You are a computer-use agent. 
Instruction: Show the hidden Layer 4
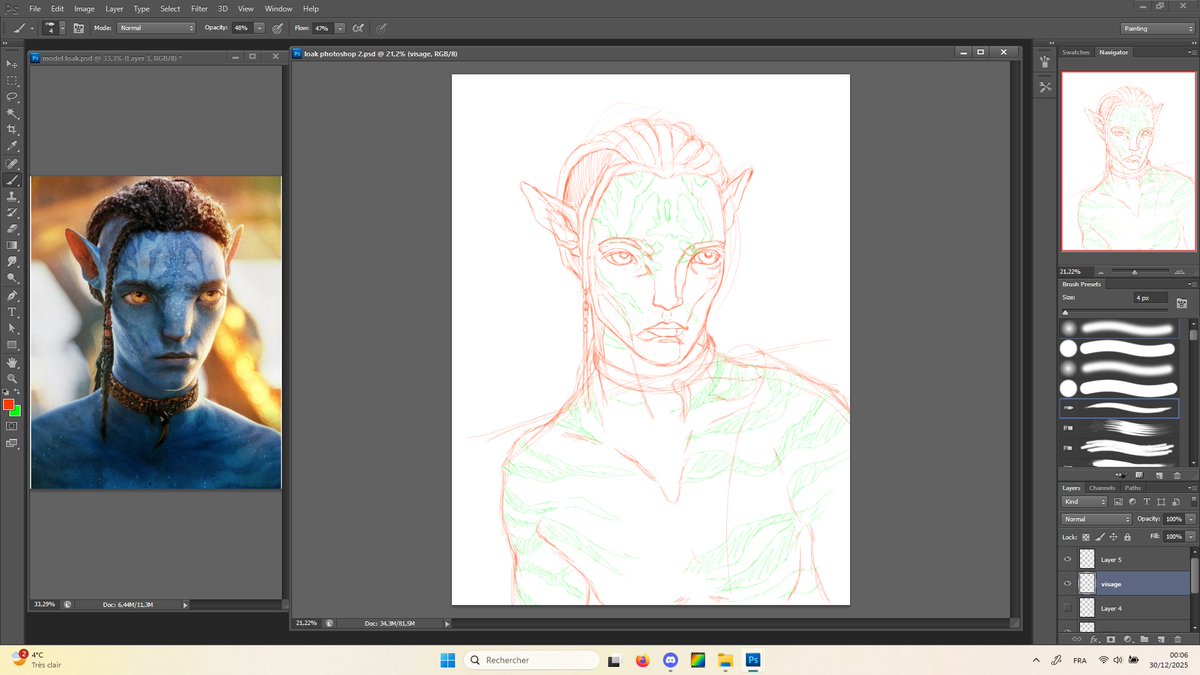1068,608
